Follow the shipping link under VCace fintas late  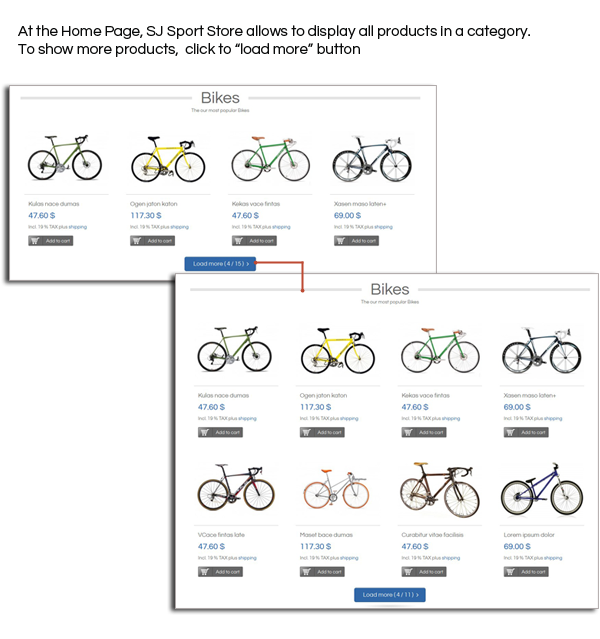[x=247, y=558]
